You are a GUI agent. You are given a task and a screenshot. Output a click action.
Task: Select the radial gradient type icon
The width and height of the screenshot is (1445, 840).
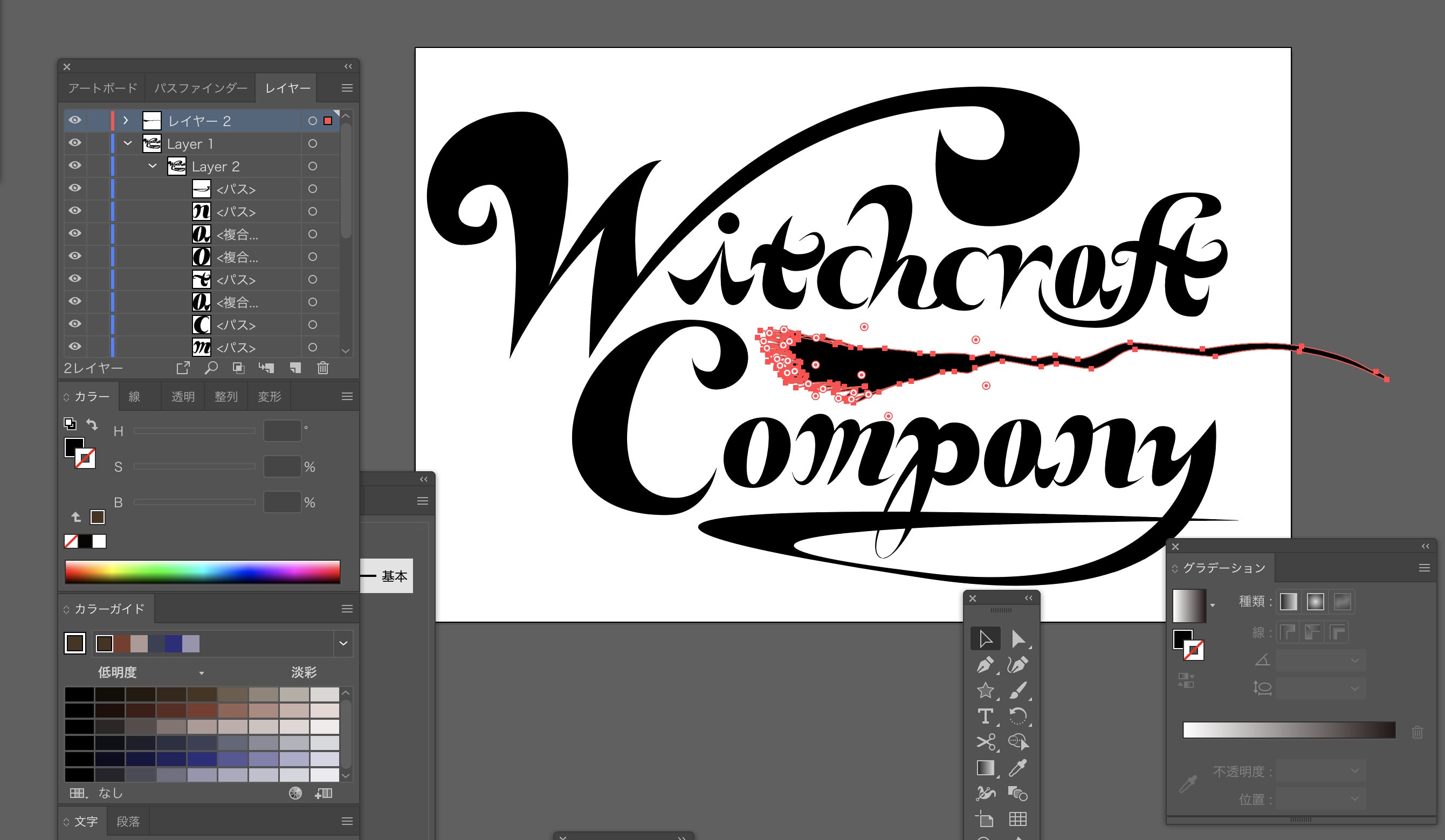coord(1315,602)
